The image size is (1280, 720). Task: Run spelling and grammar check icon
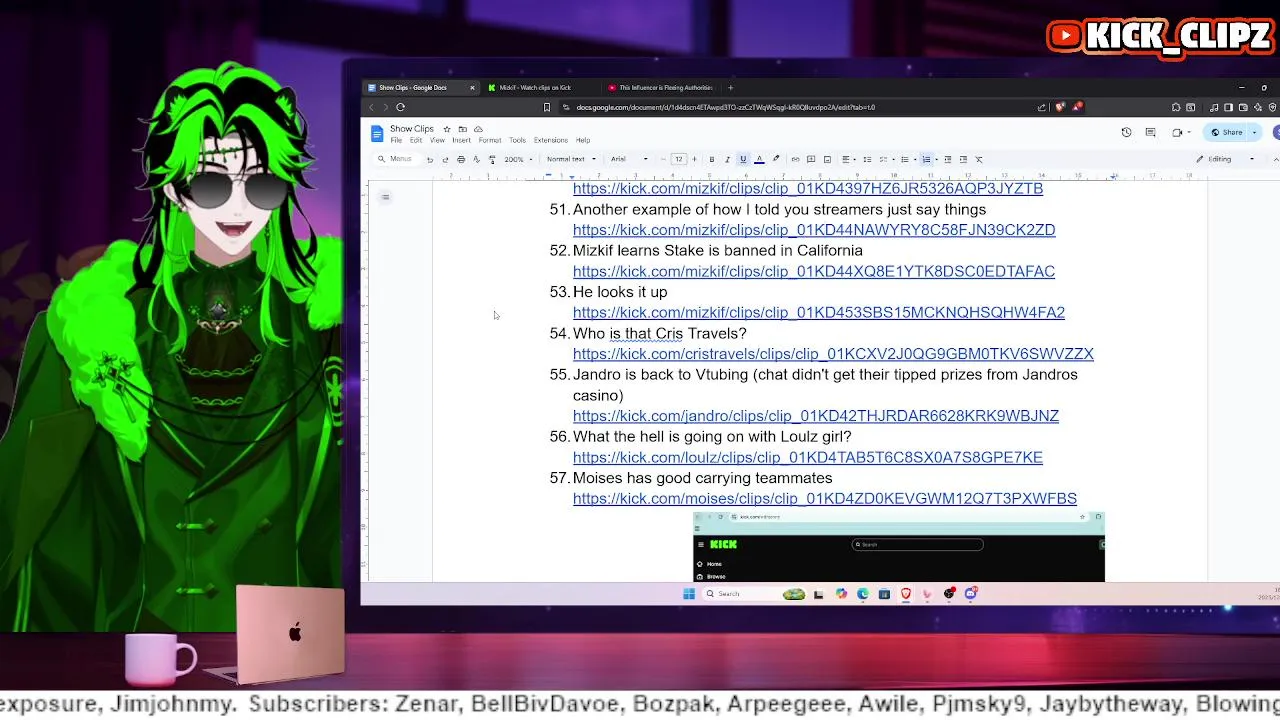[x=476, y=159]
